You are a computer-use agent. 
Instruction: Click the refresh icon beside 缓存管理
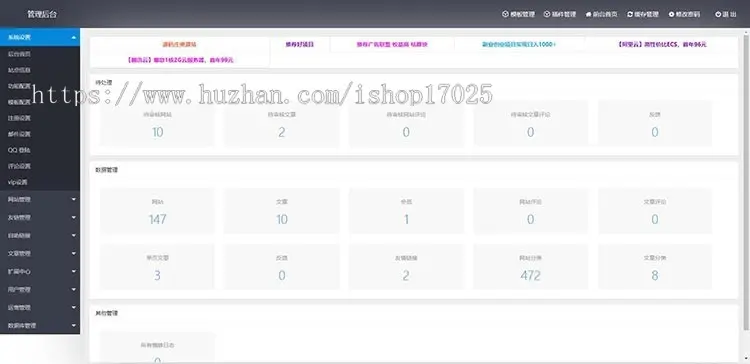630,14
